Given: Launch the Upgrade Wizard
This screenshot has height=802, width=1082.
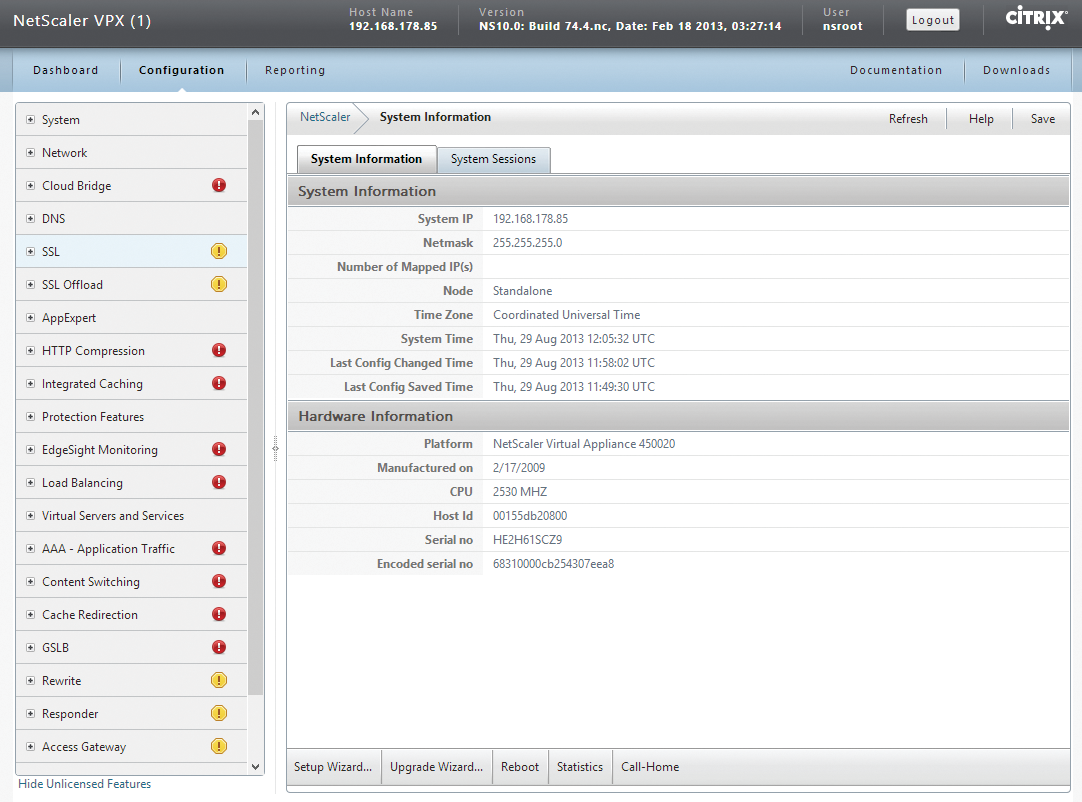Looking at the screenshot, I should point(437,767).
